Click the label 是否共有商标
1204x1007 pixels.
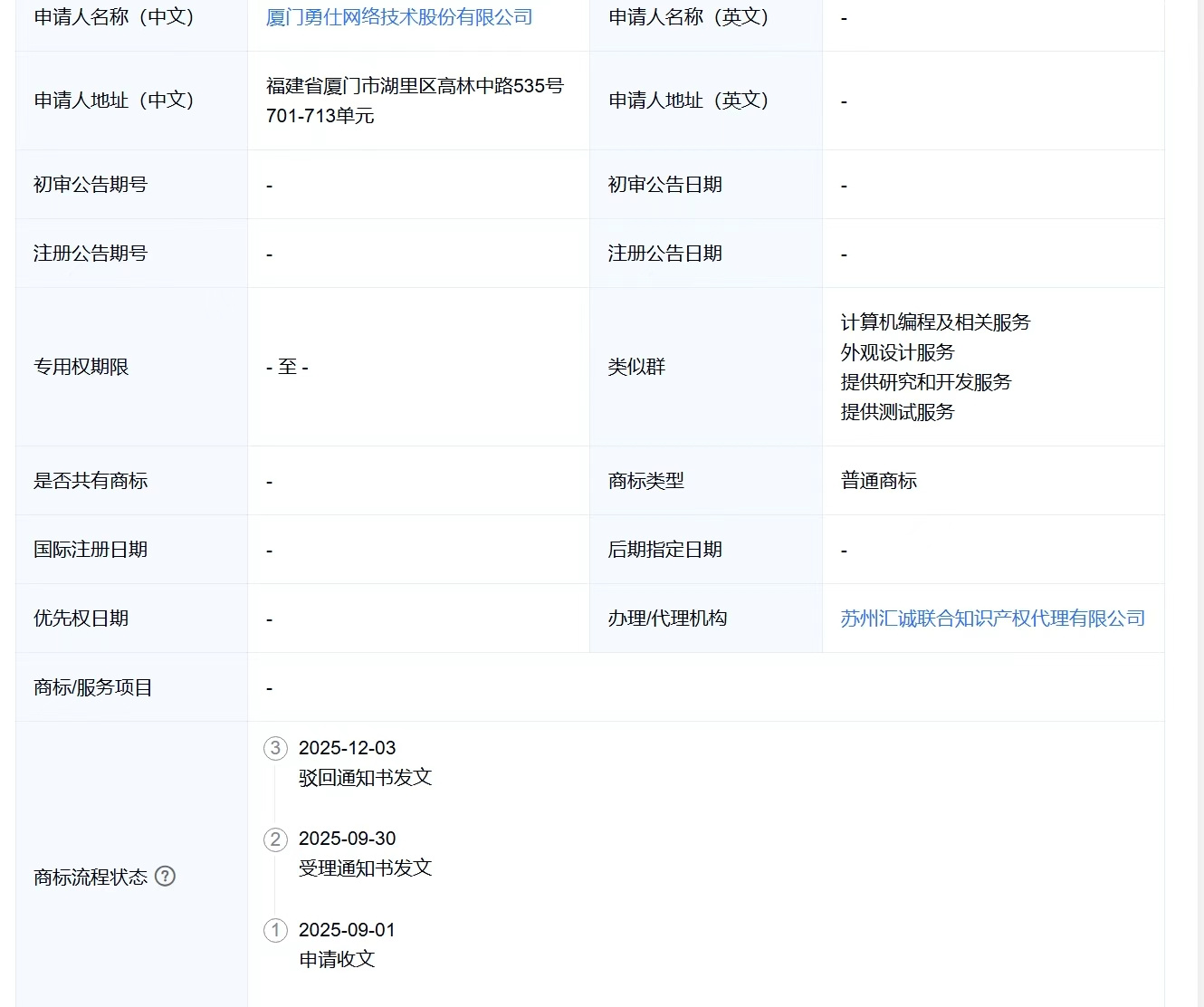[91, 481]
